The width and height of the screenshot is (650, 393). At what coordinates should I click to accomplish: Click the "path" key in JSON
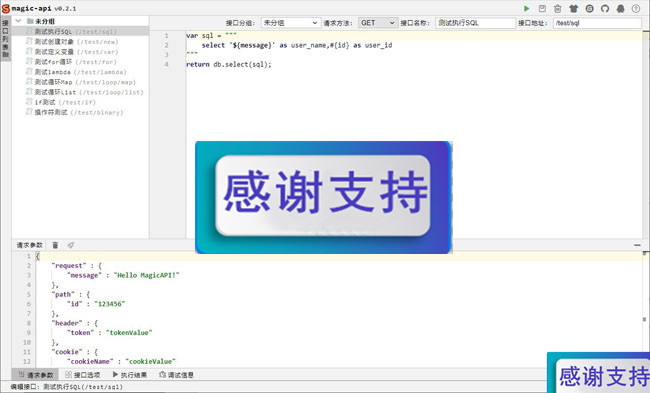(63, 294)
